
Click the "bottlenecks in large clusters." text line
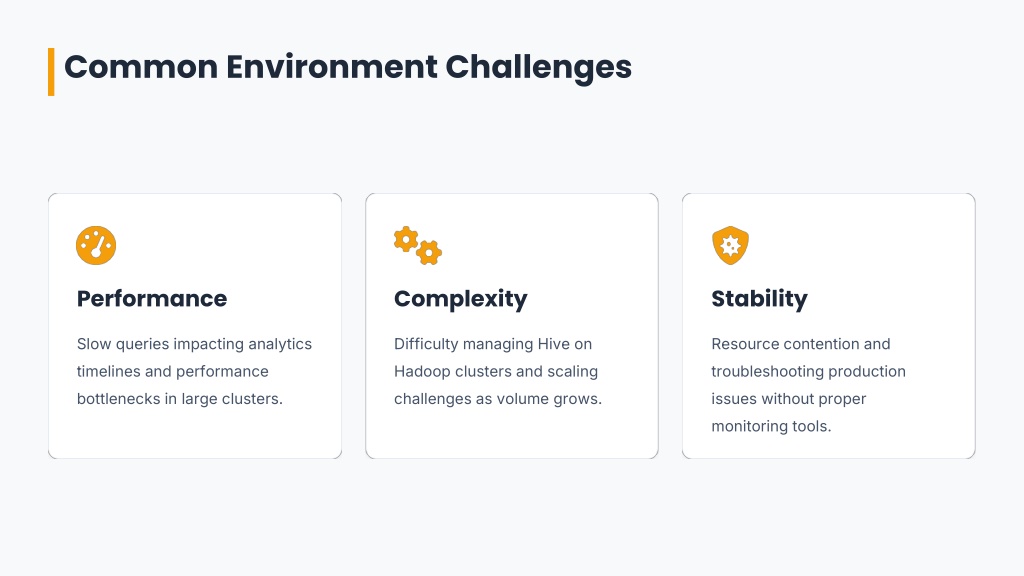click(x=180, y=399)
